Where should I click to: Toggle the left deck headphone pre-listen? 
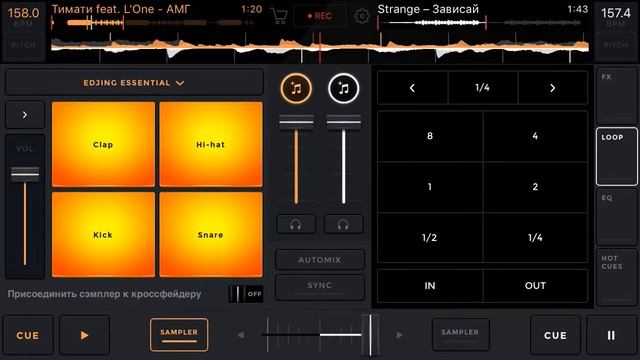(296, 224)
